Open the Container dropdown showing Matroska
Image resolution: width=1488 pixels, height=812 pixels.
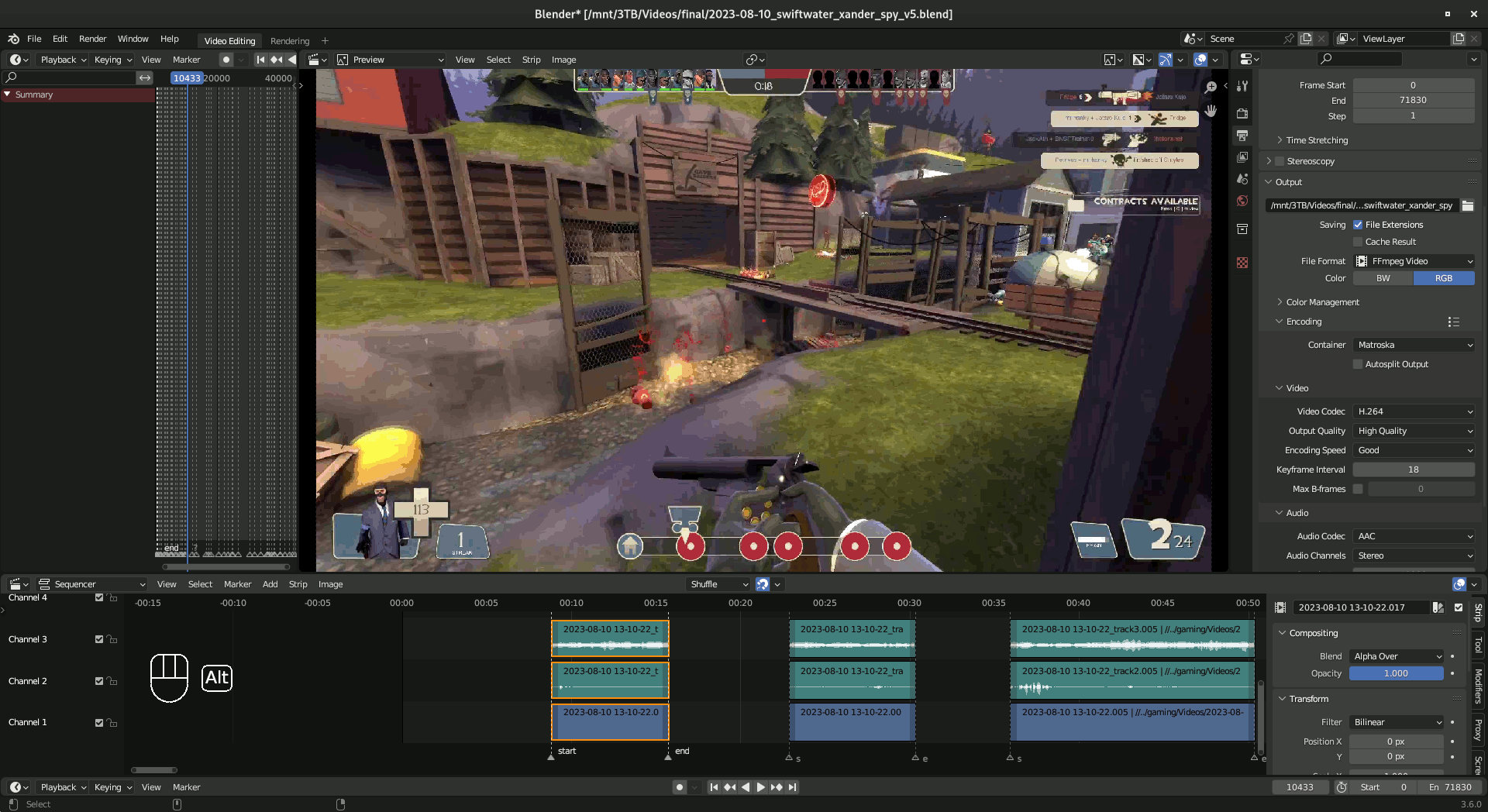click(1414, 345)
